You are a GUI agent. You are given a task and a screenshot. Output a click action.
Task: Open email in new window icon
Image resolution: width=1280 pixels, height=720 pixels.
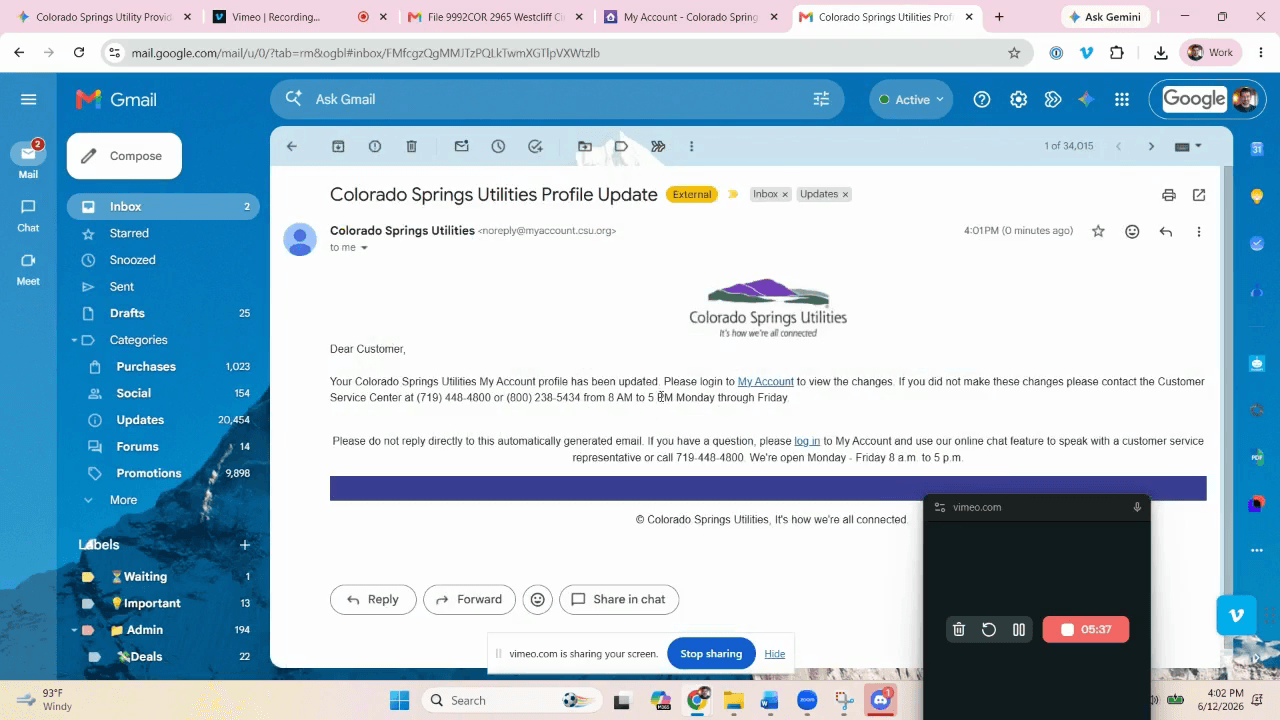[1199, 195]
